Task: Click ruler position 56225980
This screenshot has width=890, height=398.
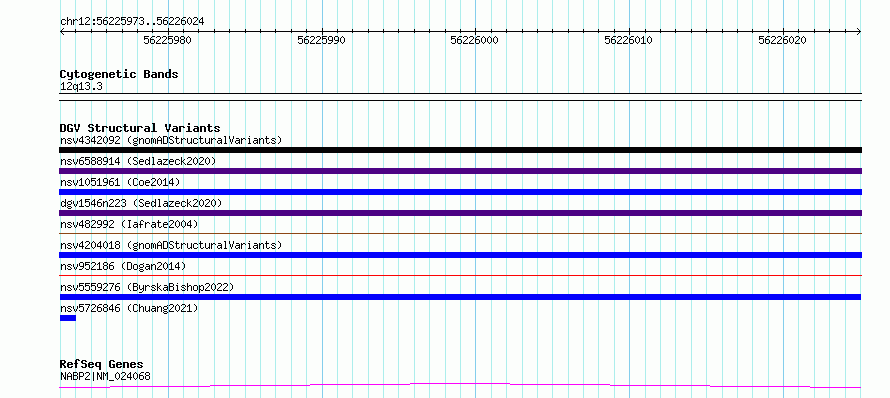Action: (167, 40)
